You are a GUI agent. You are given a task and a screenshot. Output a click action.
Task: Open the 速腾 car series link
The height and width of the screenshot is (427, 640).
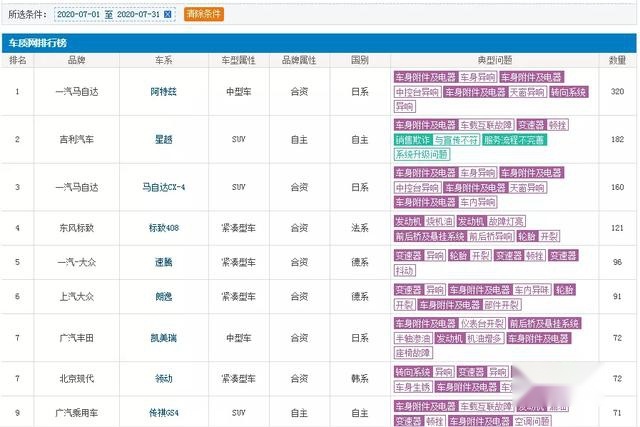164,262
